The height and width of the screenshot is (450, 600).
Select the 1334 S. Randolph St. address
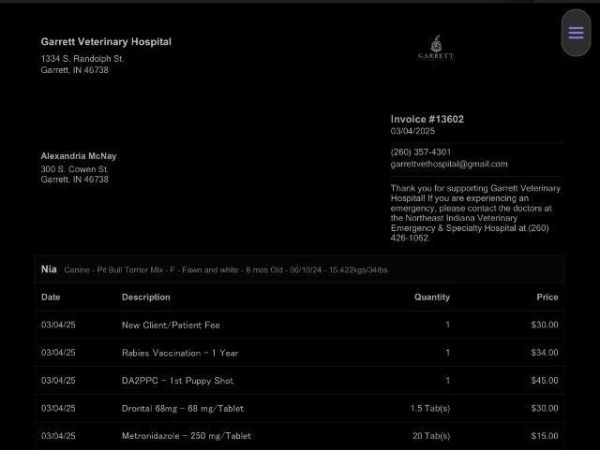[82, 59]
